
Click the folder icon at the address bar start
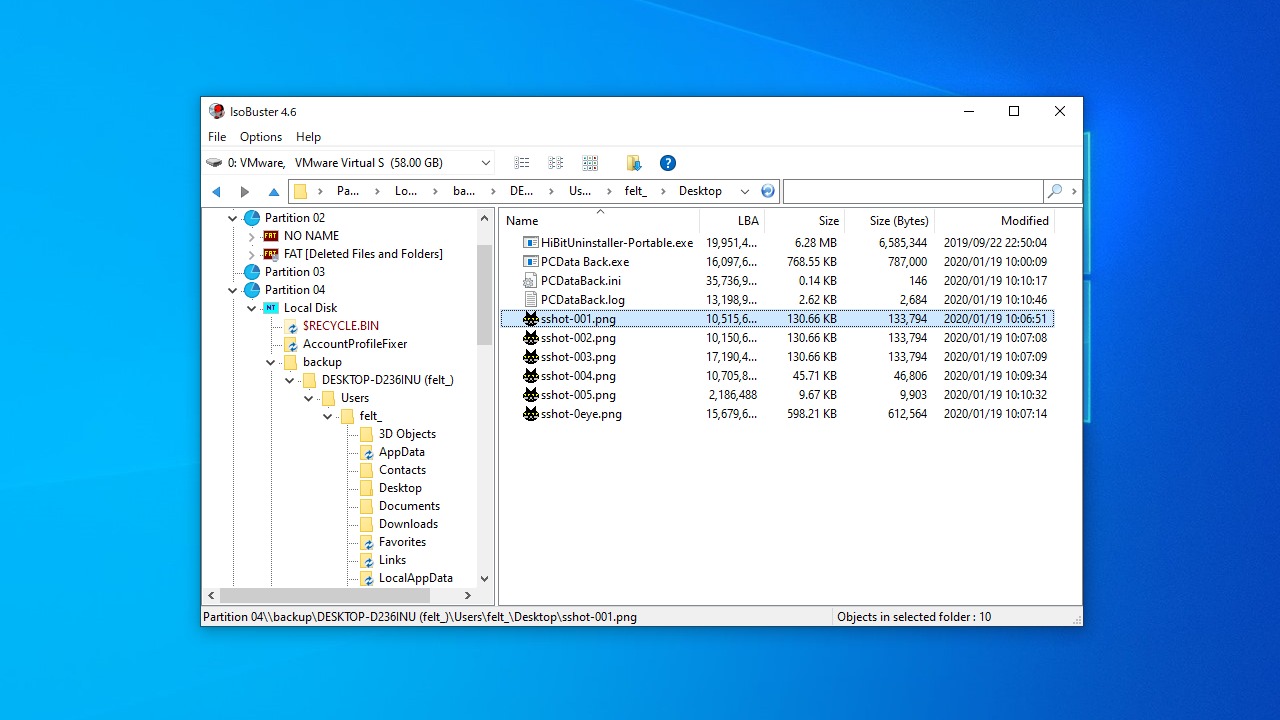[x=300, y=191]
